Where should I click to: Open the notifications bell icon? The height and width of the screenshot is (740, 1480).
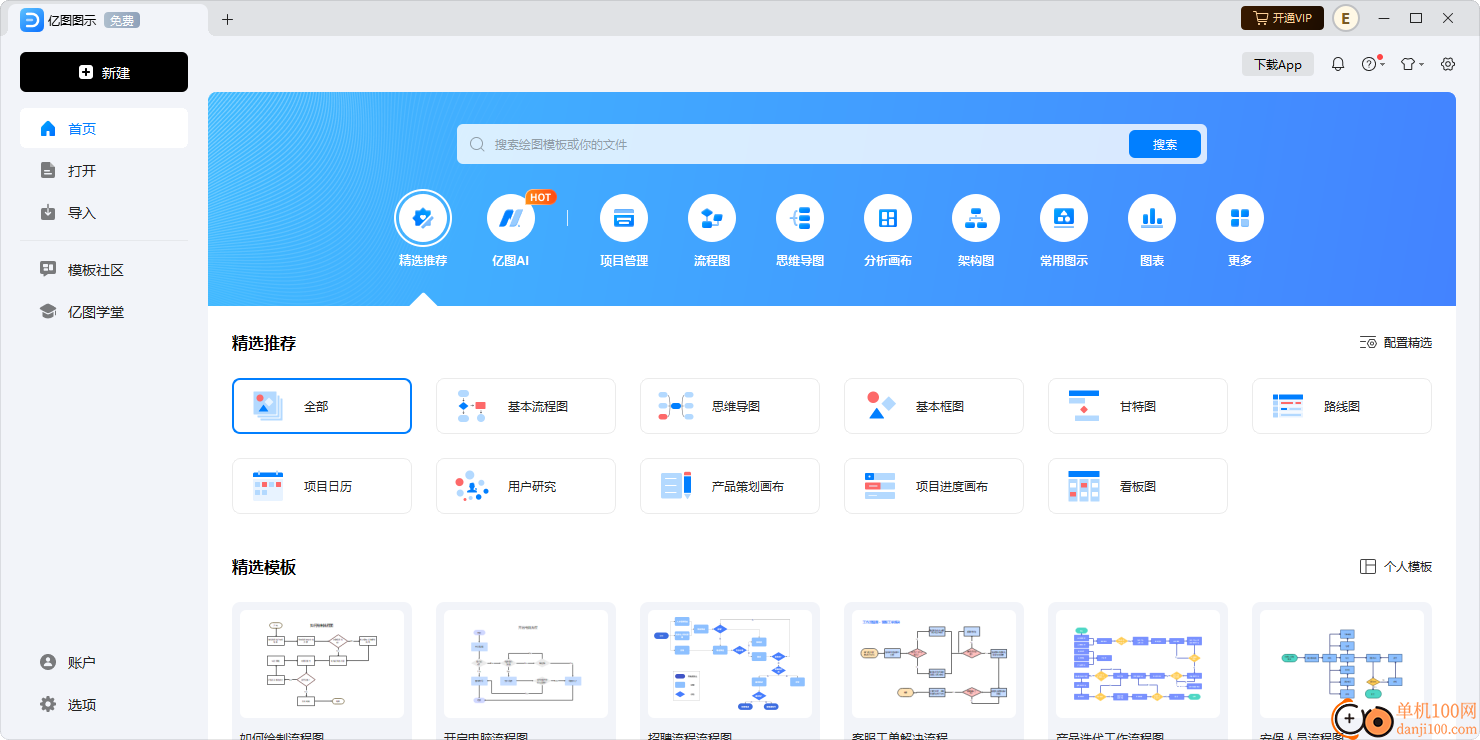1338,64
